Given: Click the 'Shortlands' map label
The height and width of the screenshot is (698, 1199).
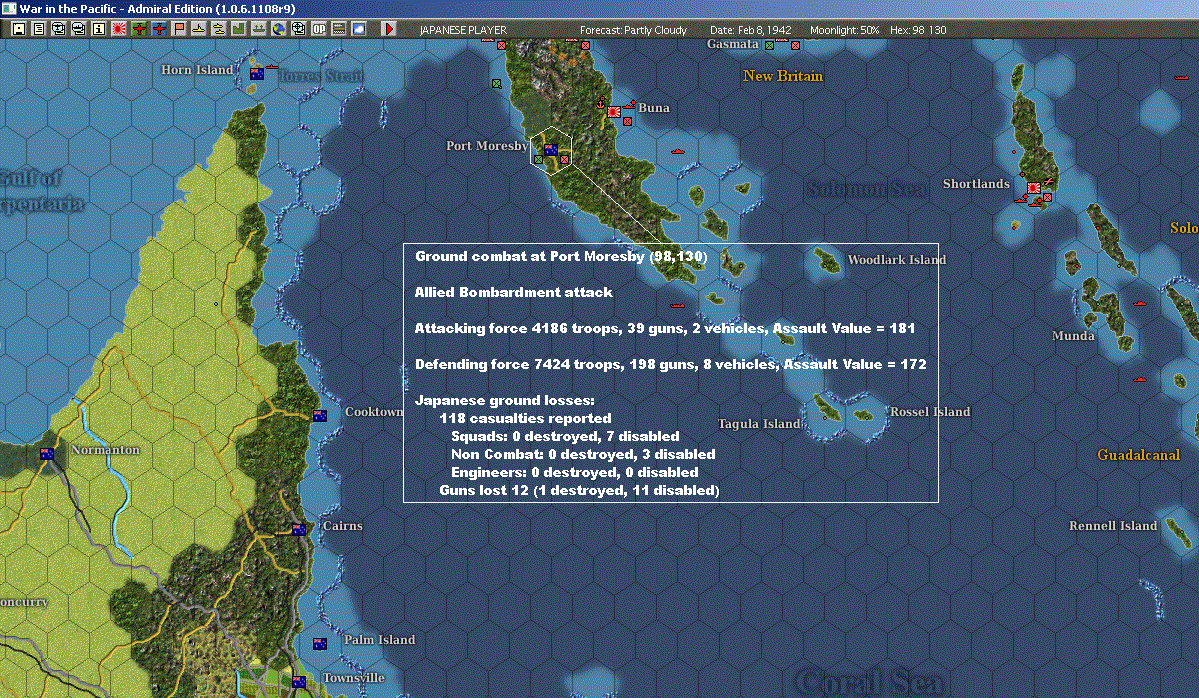Looking at the screenshot, I should pos(976,183).
